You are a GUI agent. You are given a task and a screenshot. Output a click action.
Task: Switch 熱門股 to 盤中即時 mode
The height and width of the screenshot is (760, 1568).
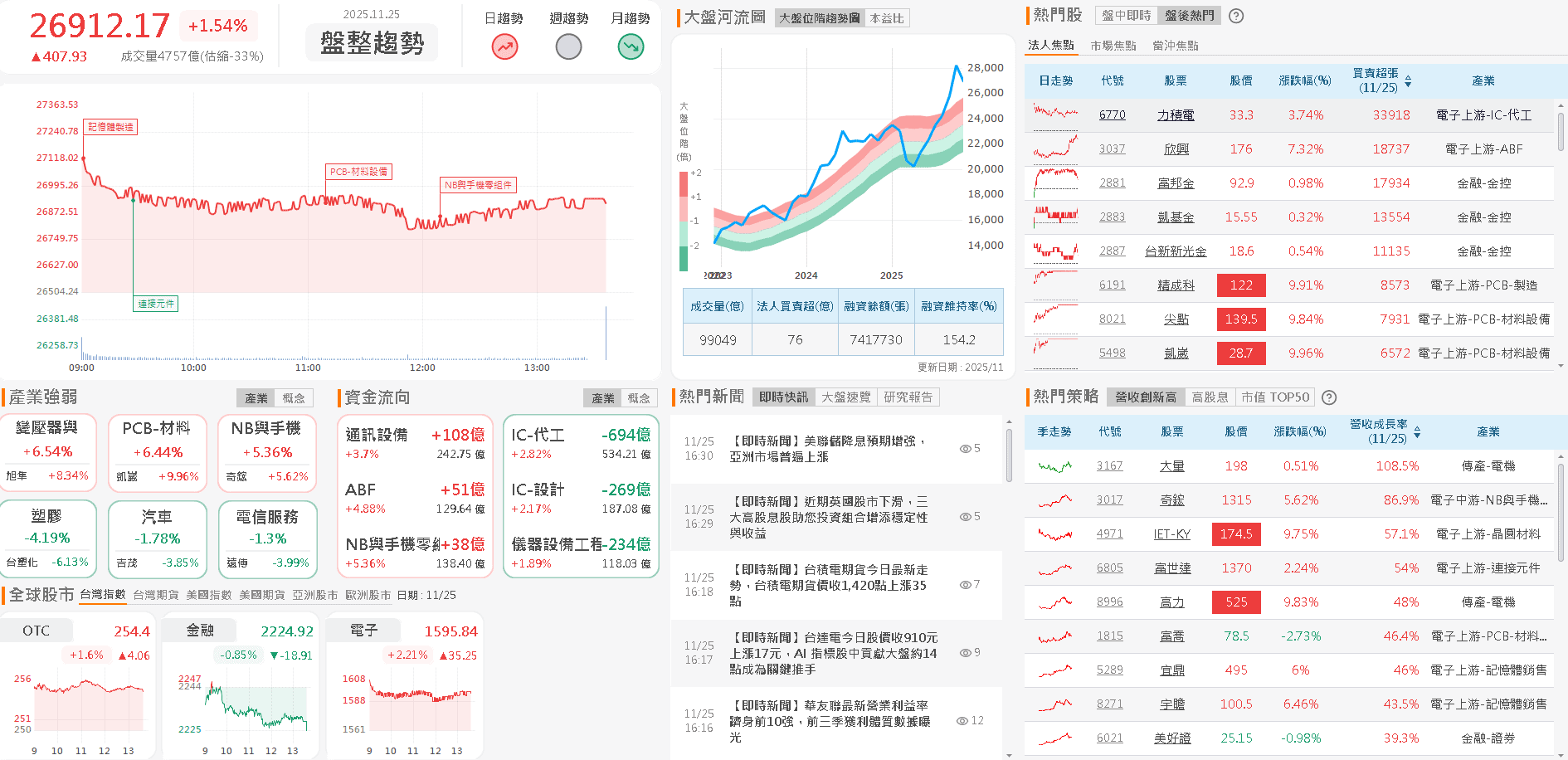1125,15
